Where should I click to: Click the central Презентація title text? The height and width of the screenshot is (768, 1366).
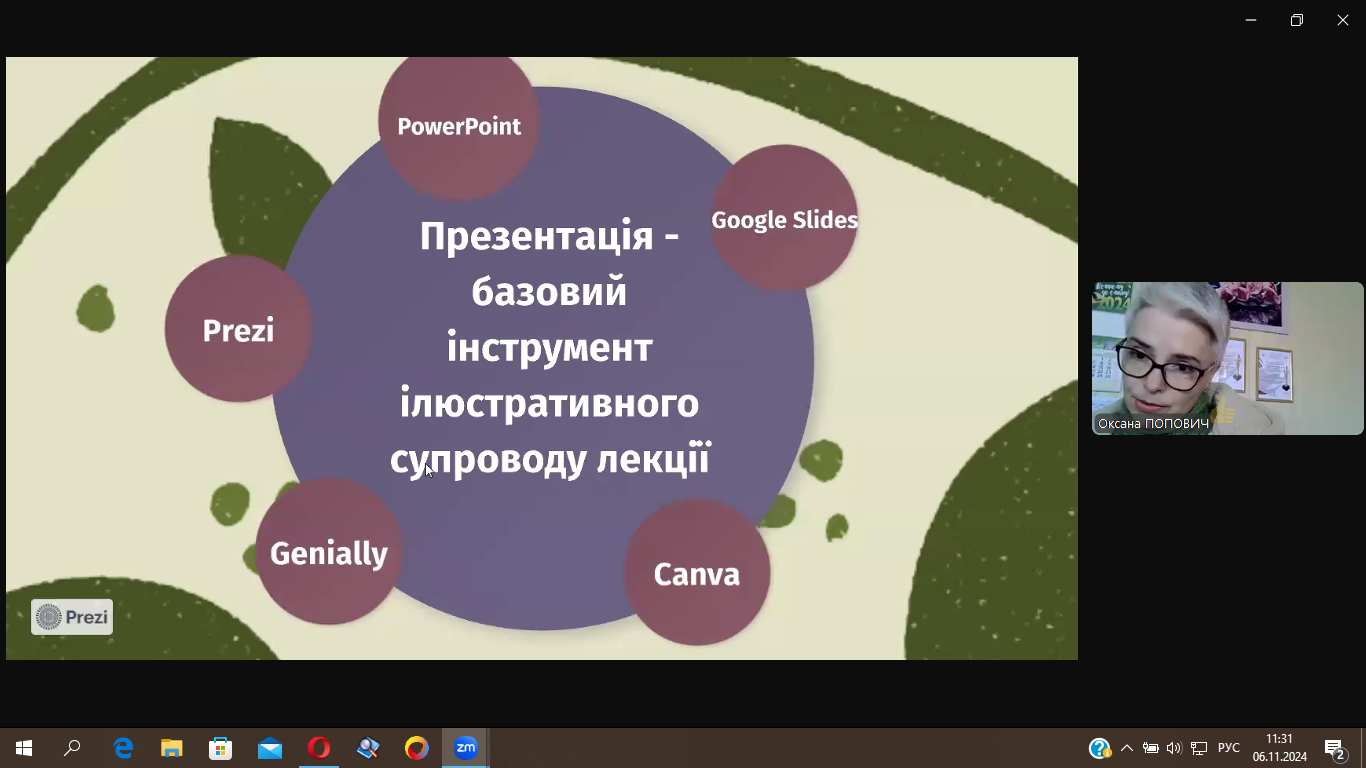coord(549,348)
